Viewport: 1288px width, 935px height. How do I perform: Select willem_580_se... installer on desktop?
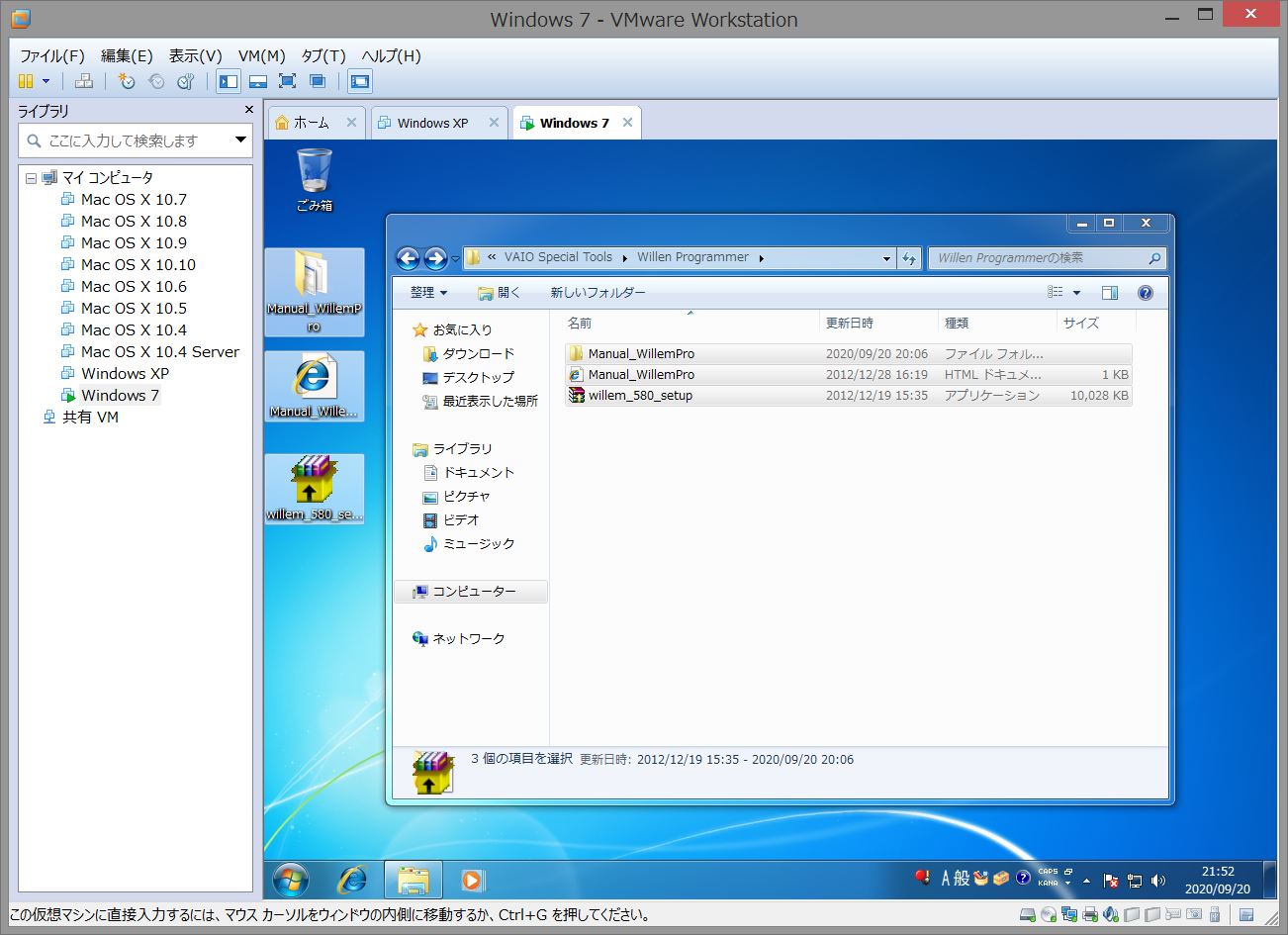(x=314, y=489)
